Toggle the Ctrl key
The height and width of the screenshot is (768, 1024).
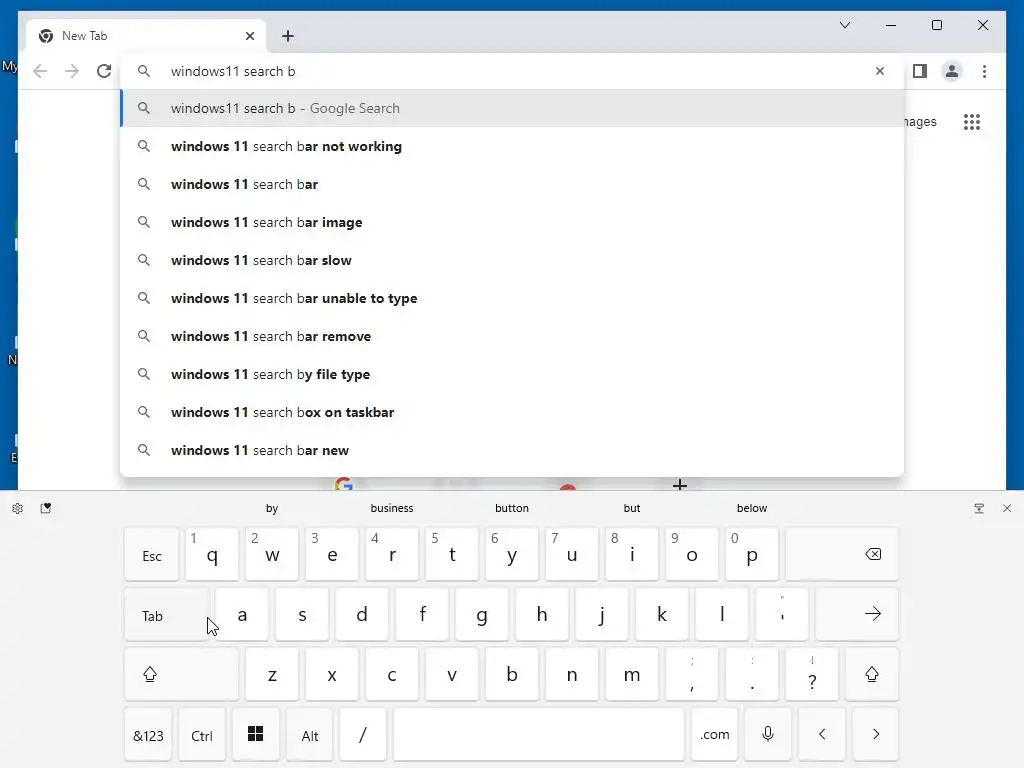click(x=202, y=735)
